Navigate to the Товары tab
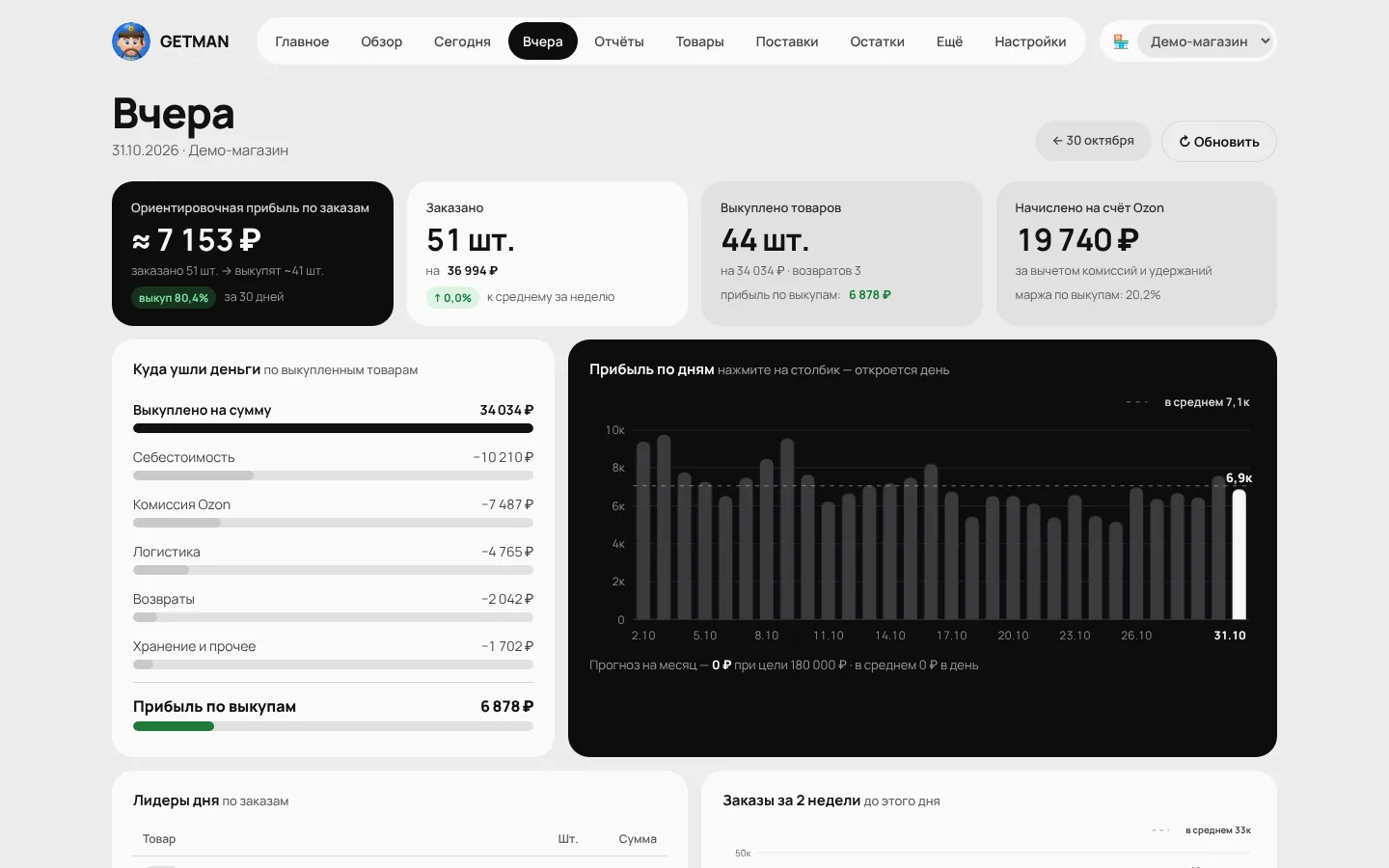The image size is (1389, 868). pyautogui.click(x=699, y=41)
